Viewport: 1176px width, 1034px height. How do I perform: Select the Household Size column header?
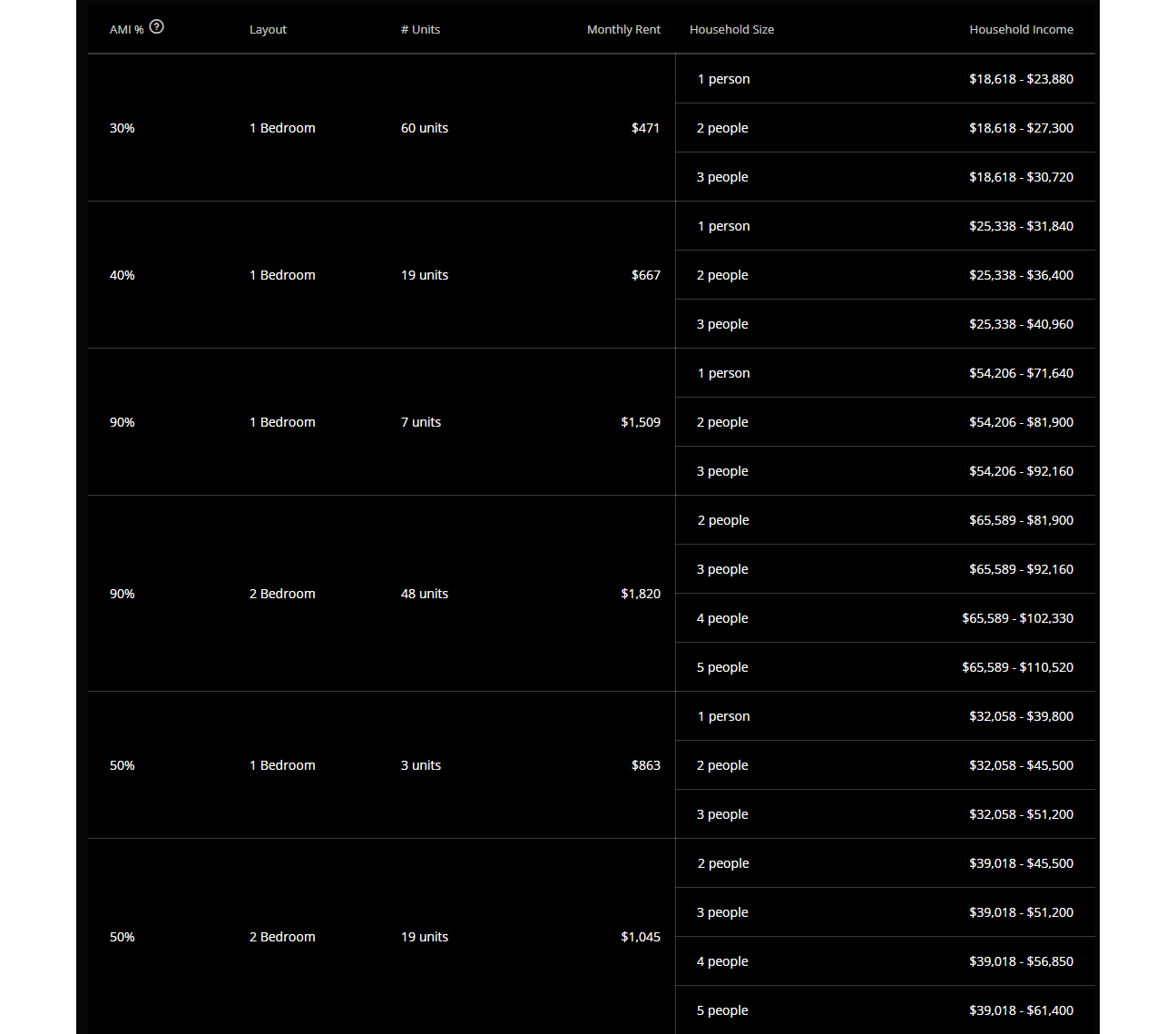tap(731, 30)
